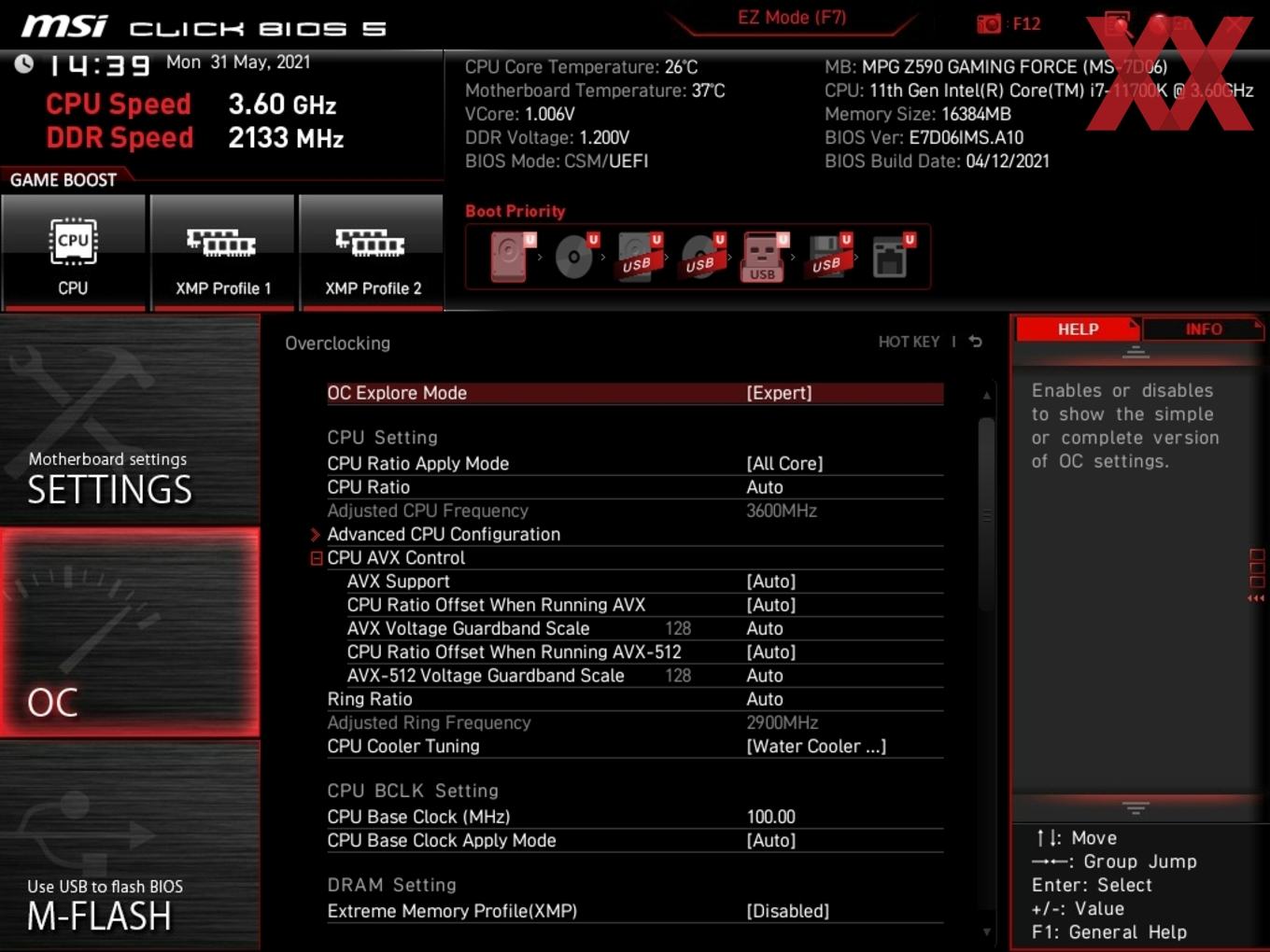Change CPU Ratio Offset When Running AVX
1270x952 pixels.
[x=644, y=605]
